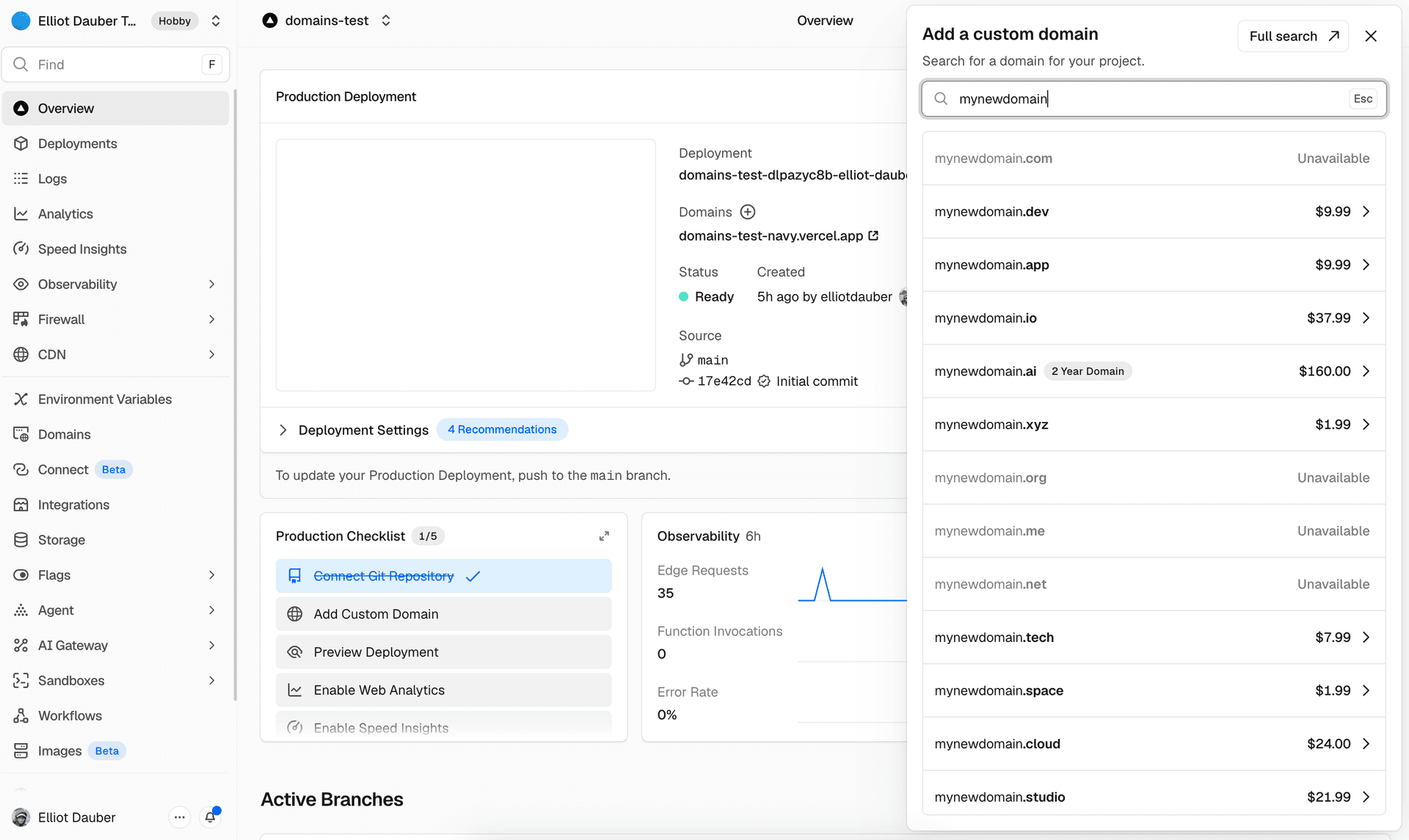Viewport: 1409px width, 840px height.
Task: Open Logs via its list icon
Action: (x=21, y=179)
